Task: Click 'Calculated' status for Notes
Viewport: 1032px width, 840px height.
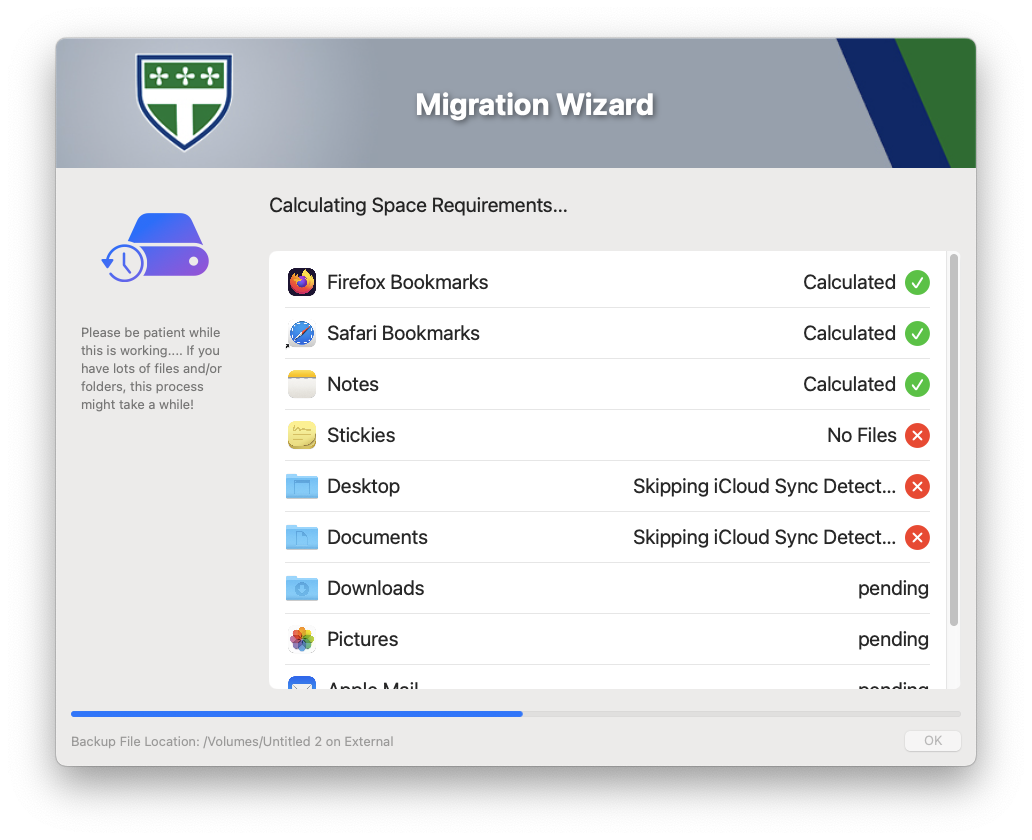Action: pyautogui.click(x=849, y=384)
